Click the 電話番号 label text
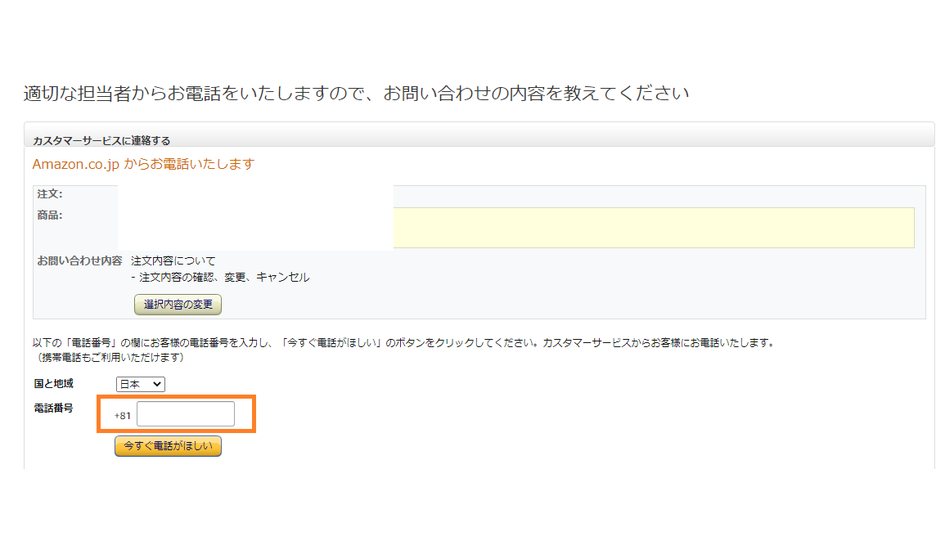This screenshot has width=936, height=533. 53,408
